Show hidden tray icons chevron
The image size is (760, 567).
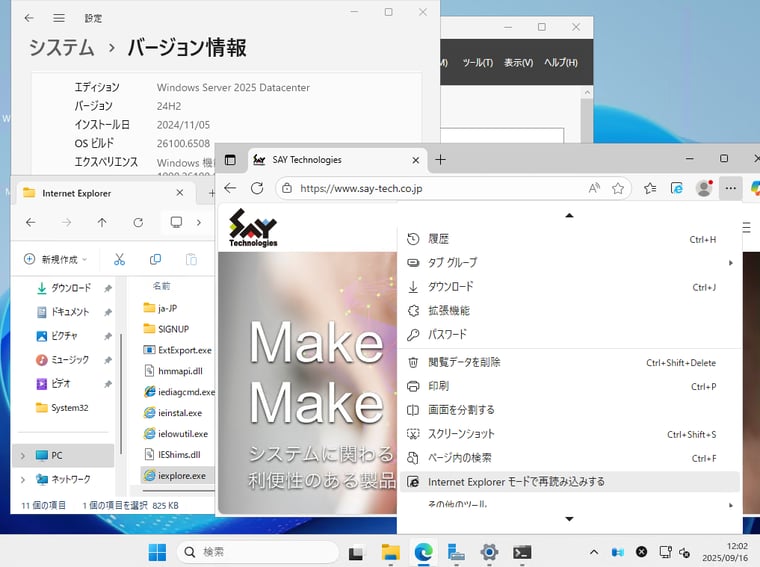(594, 552)
